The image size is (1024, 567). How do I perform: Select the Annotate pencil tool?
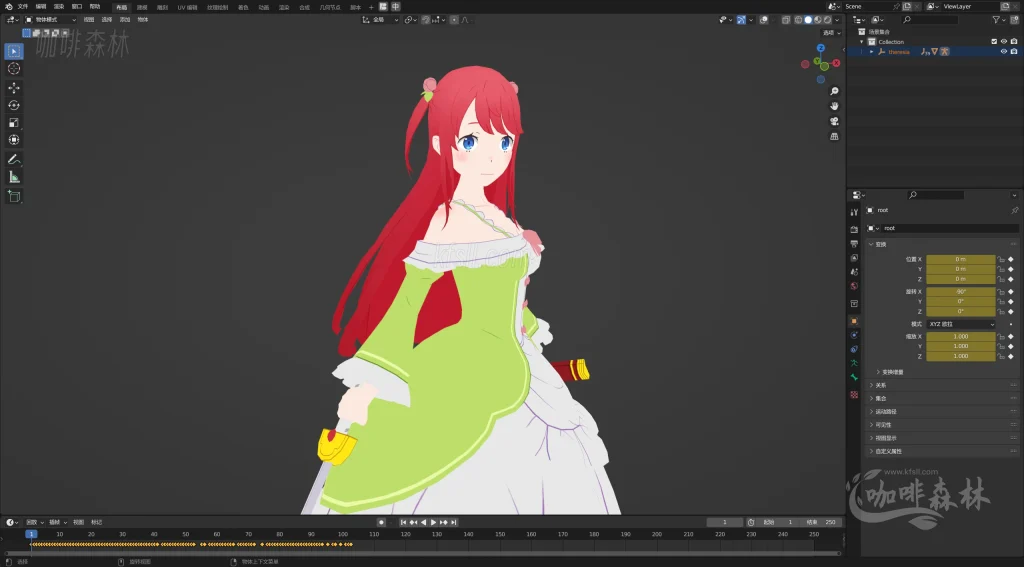tap(14, 159)
